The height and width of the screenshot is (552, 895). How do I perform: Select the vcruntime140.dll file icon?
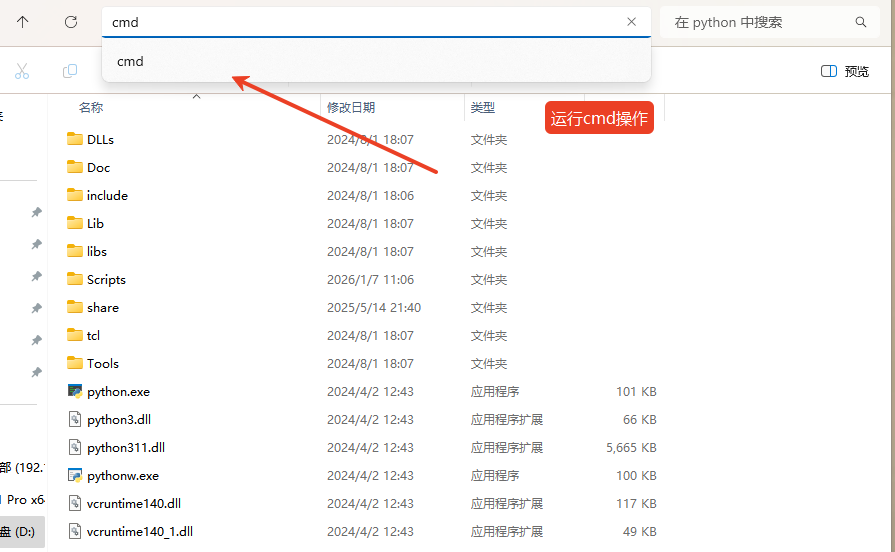pos(75,503)
